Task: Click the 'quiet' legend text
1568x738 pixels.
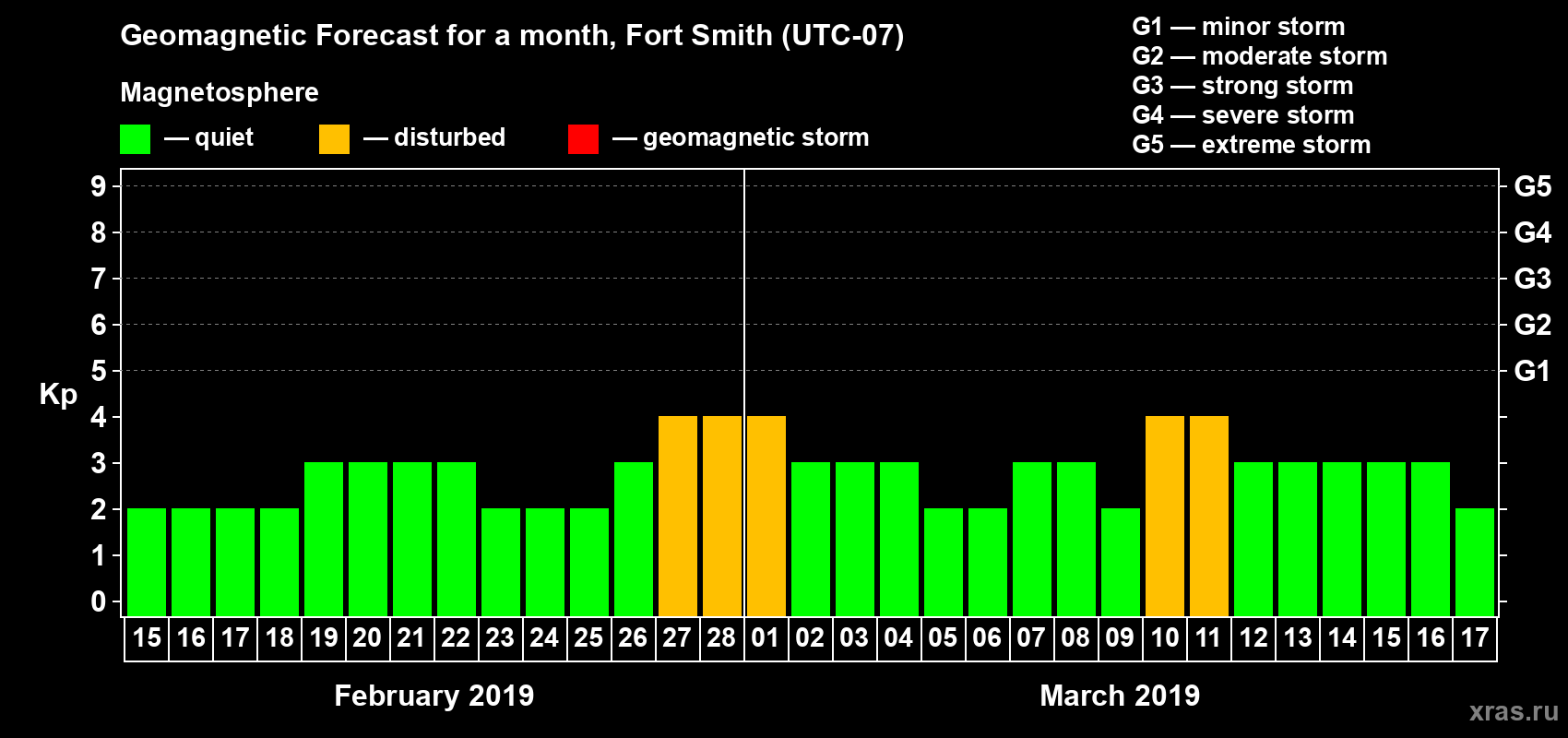Action: [224, 138]
